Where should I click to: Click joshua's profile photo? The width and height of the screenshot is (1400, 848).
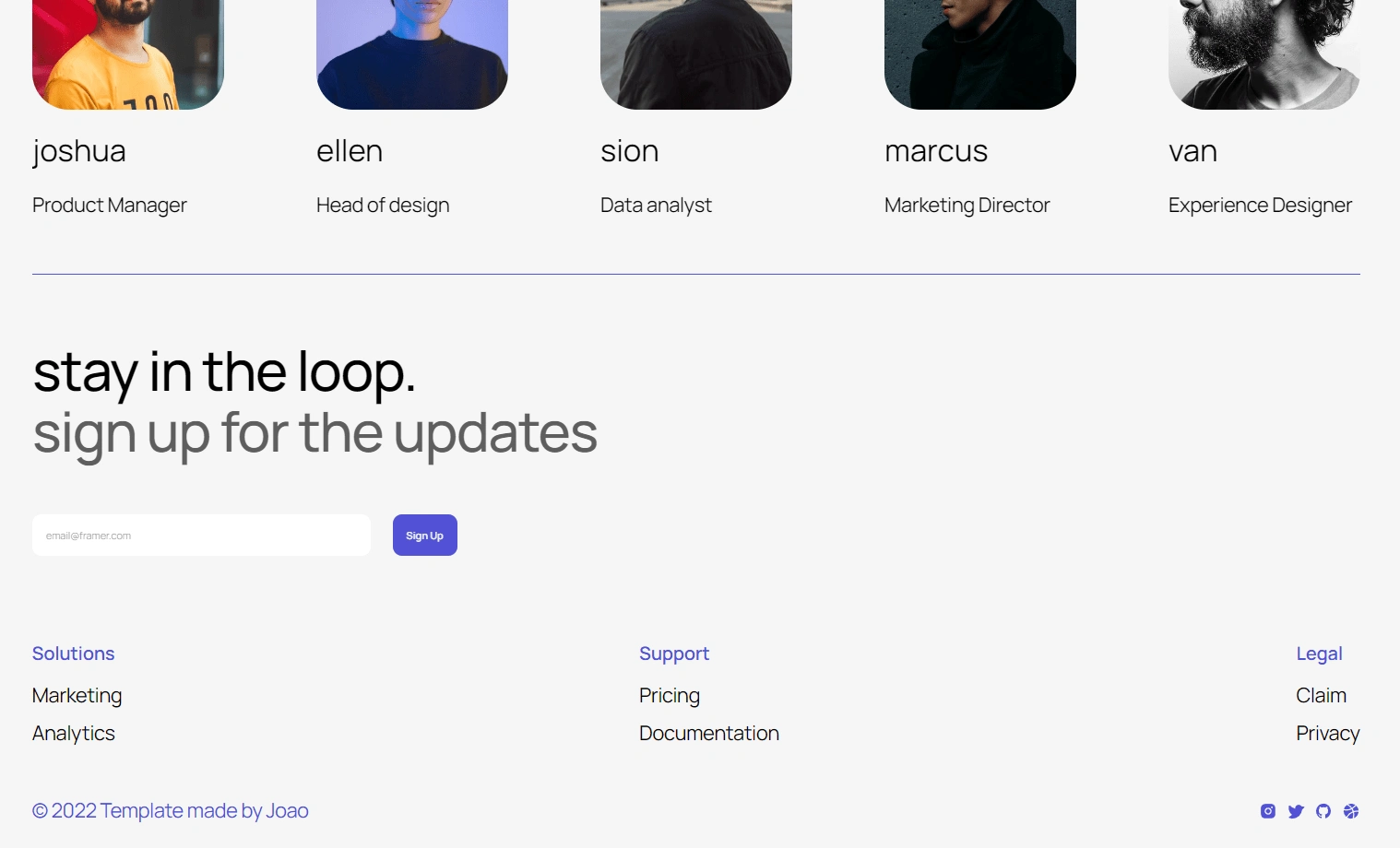point(128,54)
